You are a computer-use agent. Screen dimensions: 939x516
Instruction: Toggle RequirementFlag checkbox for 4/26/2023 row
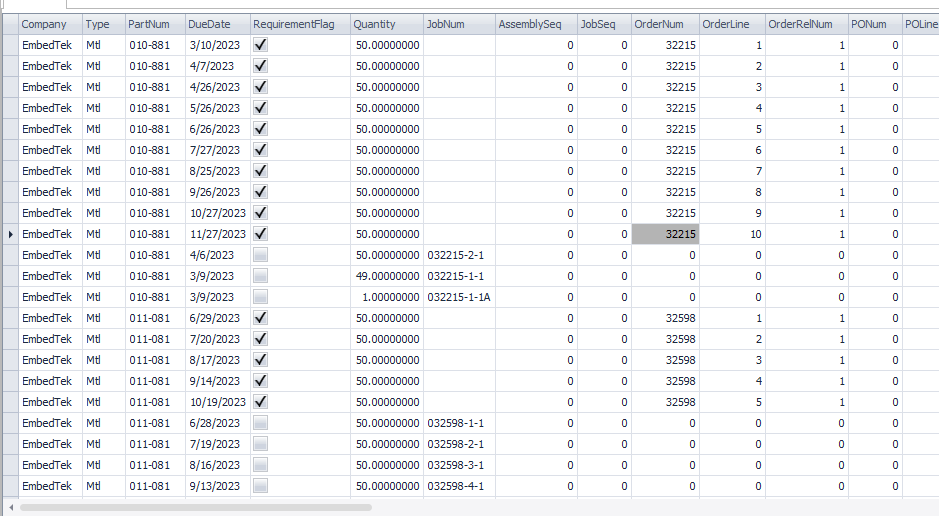260,87
